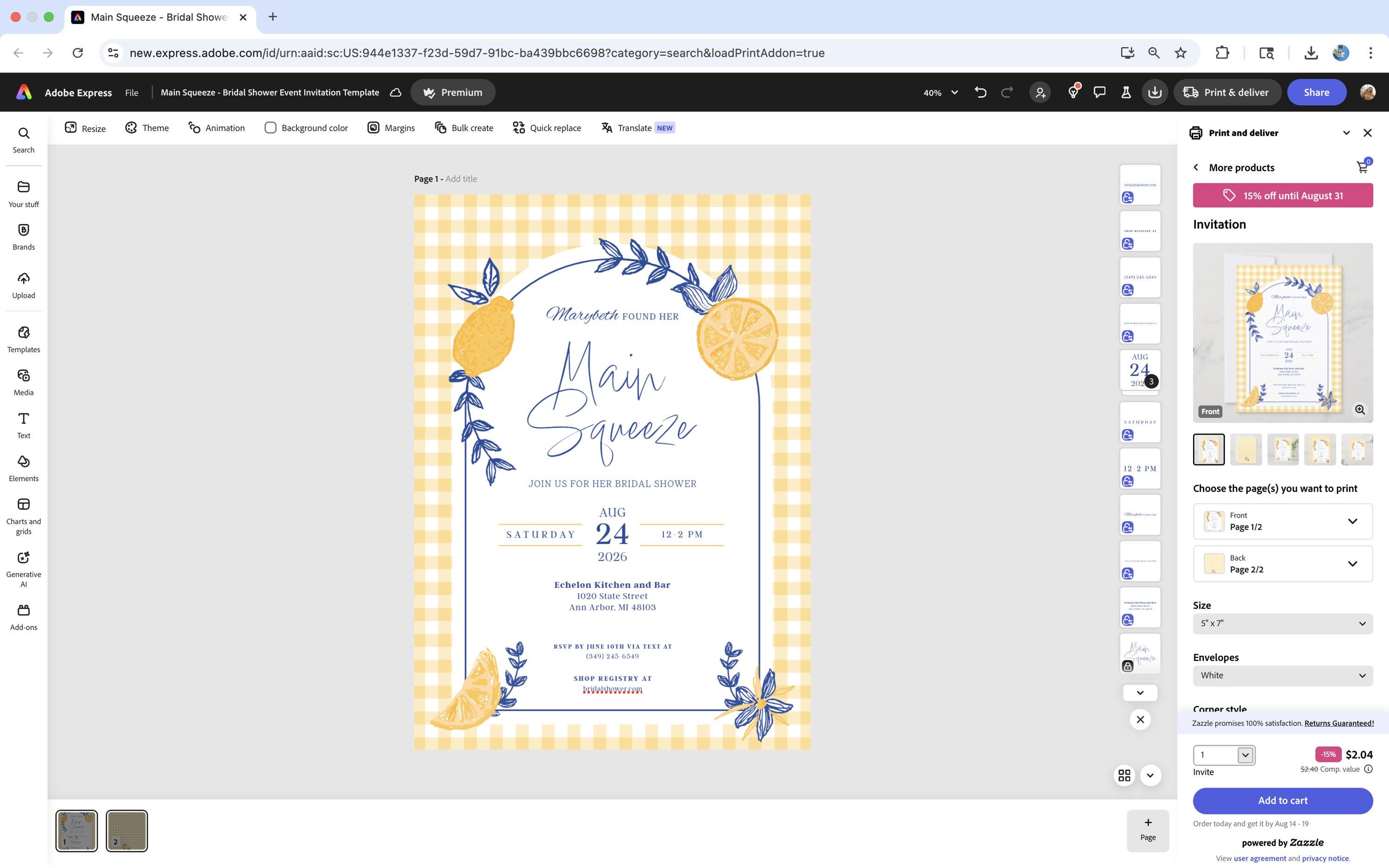Expand more layers chevron in layer stack
This screenshot has width=1389, height=868.
point(1140,693)
